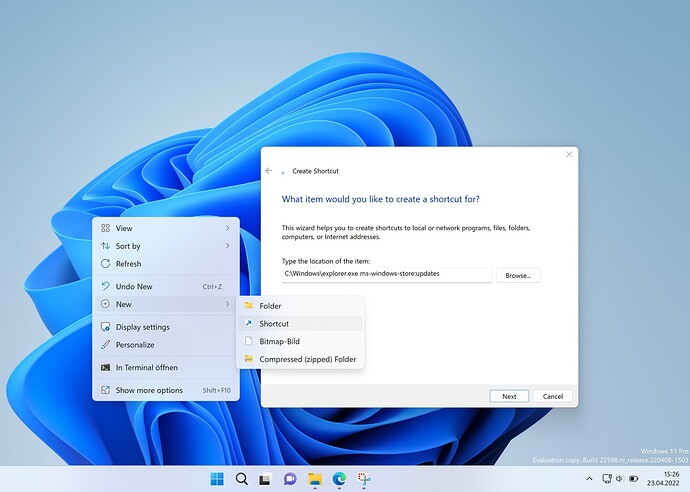Launch the Chat app from the taskbar
The height and width of the screenshot is (492, 690).
tap(290, 479)
